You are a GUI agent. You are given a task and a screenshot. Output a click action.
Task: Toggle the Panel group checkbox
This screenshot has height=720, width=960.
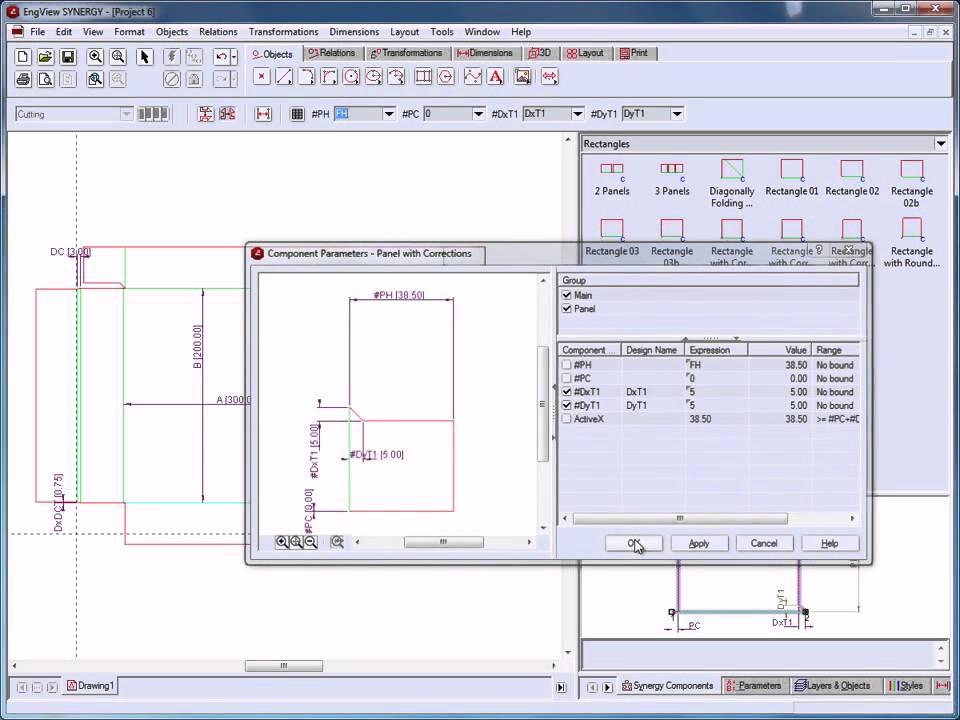566,309
